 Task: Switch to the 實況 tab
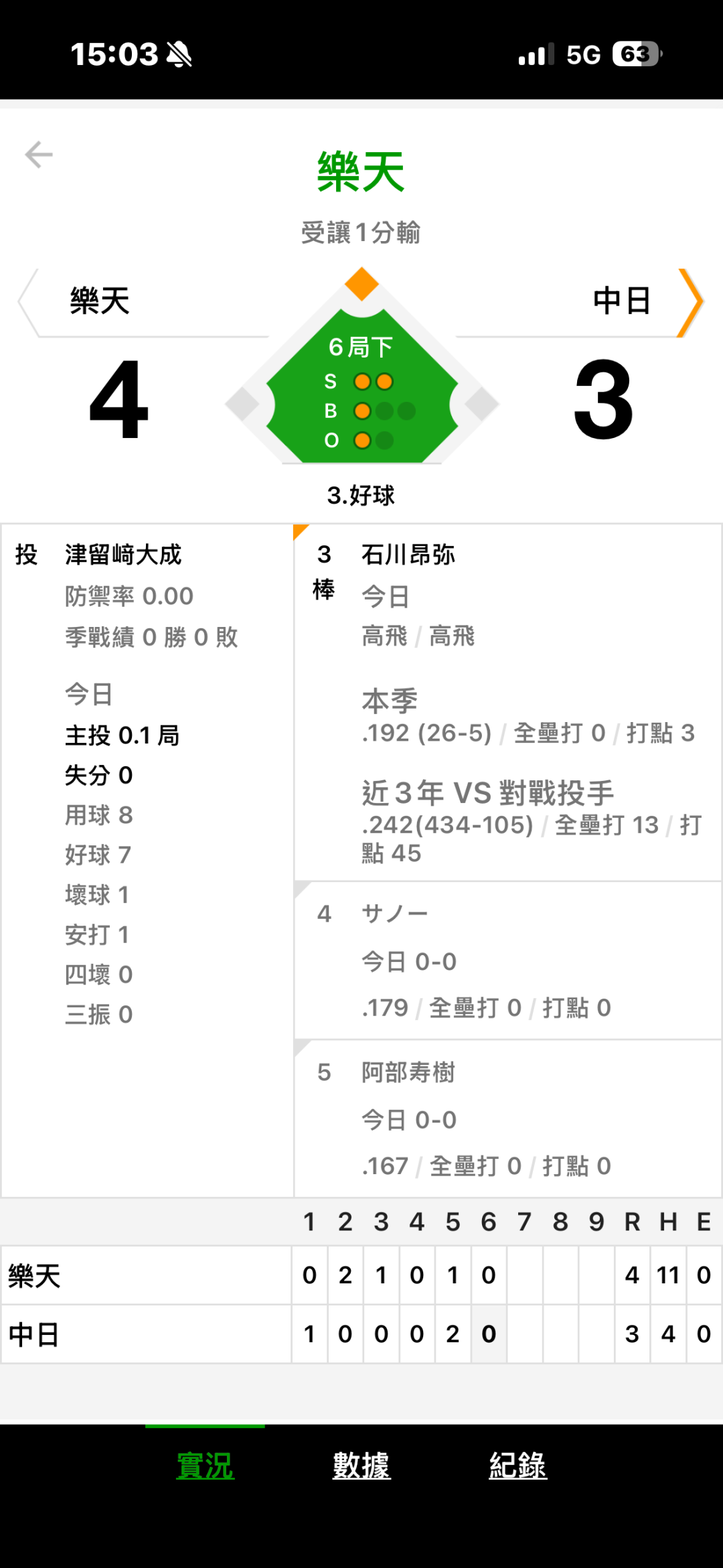(205, 1465)
